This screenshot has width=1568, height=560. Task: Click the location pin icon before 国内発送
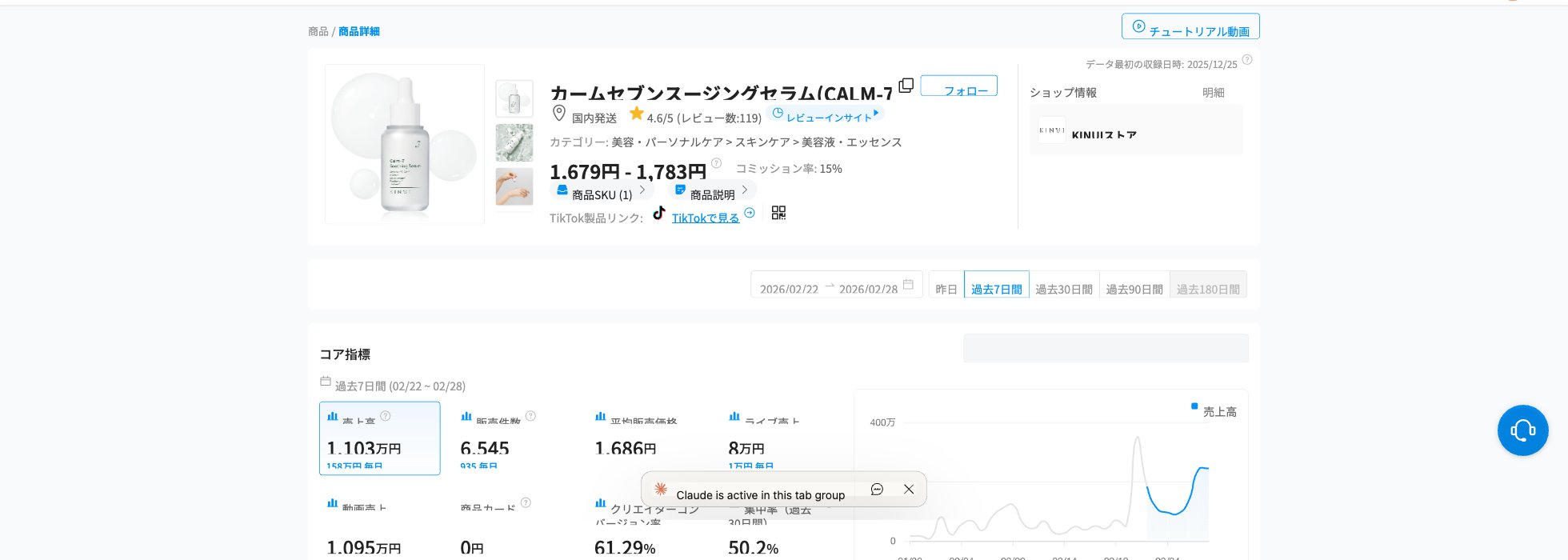pos(559,114)
